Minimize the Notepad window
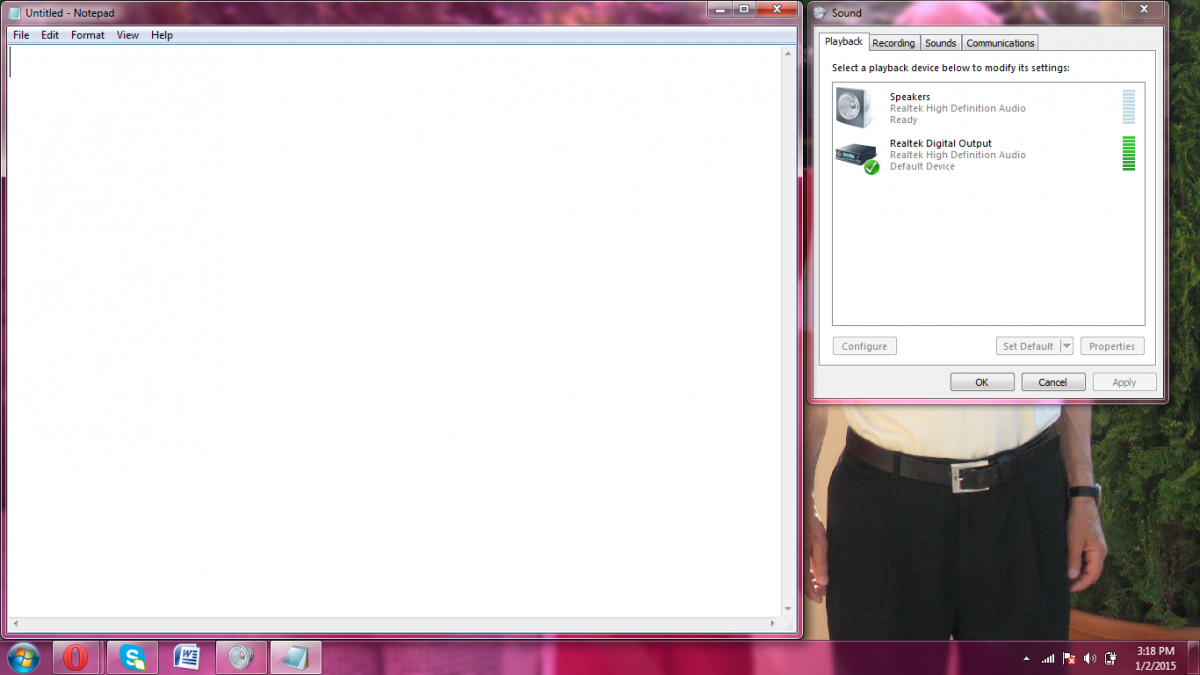1200x675 pixels. 720,9
